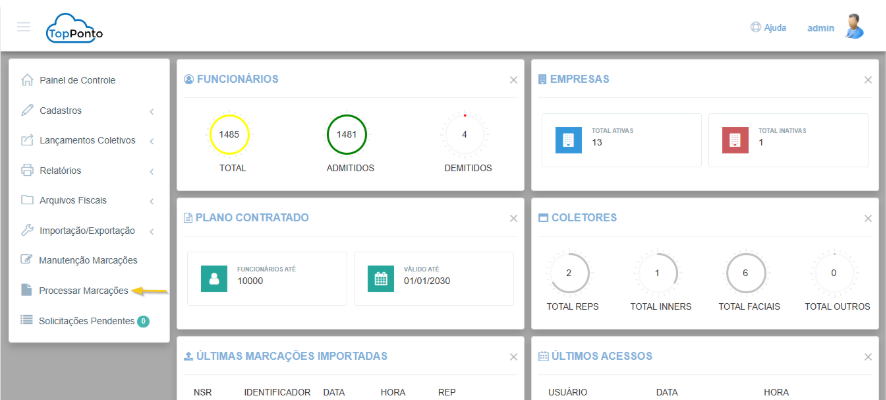The image size is (886, 400).
Task: Click the green employee limit person icon
Action: (213, 278)
